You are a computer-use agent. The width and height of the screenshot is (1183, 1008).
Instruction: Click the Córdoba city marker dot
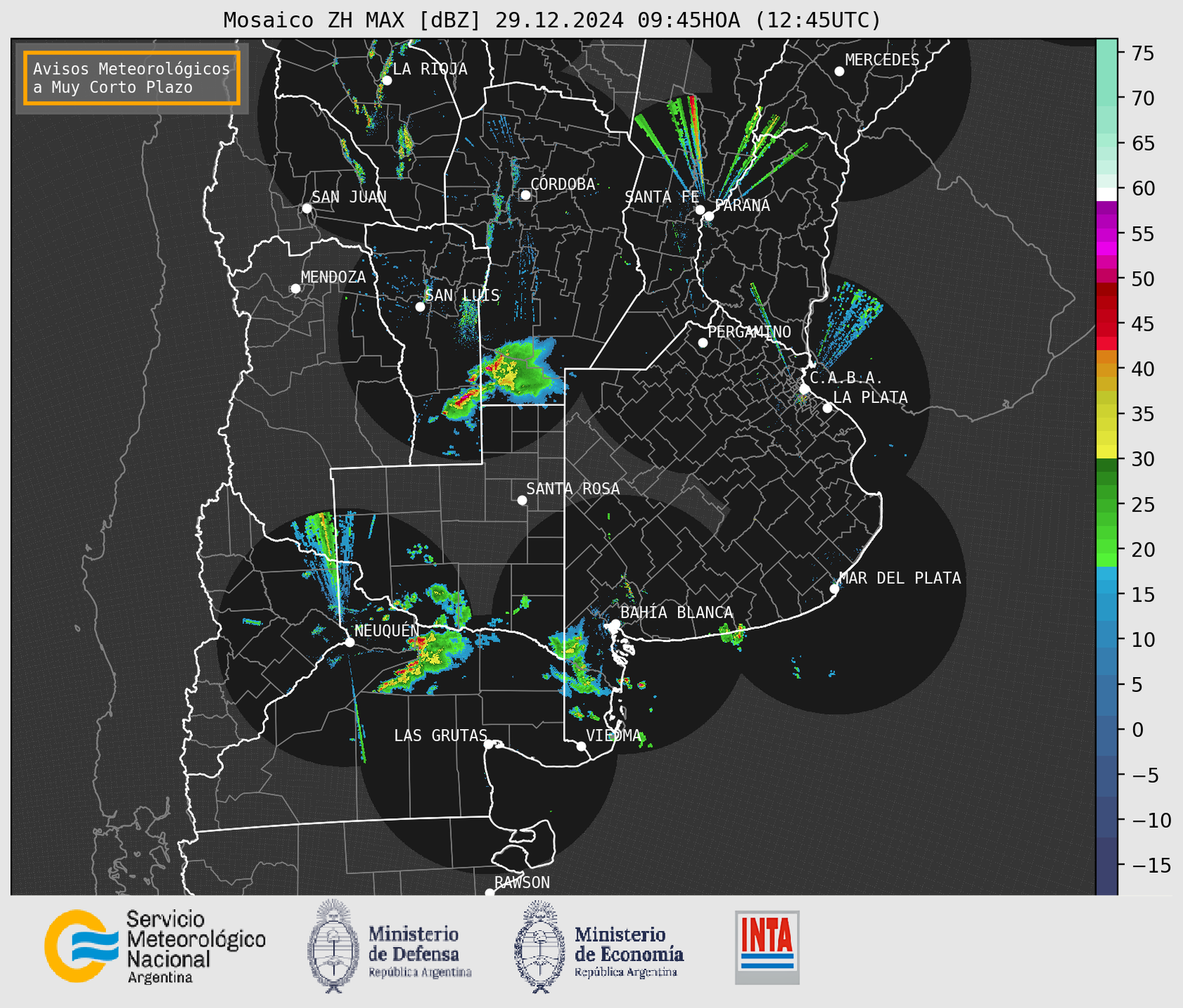pyautogui.click(x=525, y=195)
